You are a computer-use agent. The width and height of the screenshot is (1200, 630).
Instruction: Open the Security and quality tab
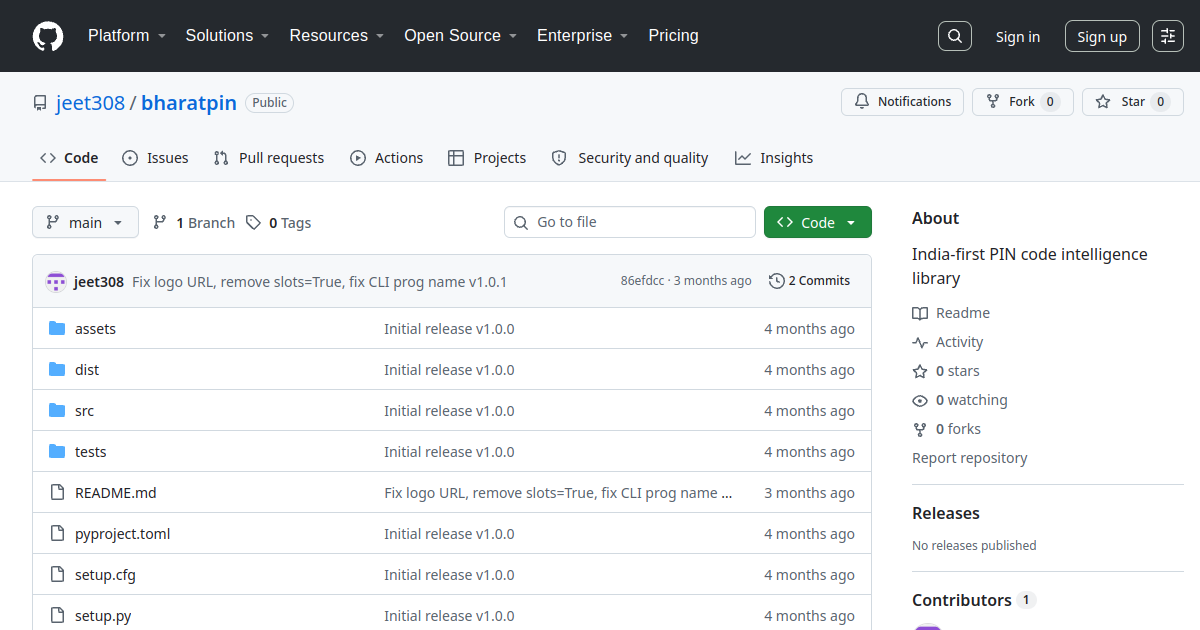point(630,158)
